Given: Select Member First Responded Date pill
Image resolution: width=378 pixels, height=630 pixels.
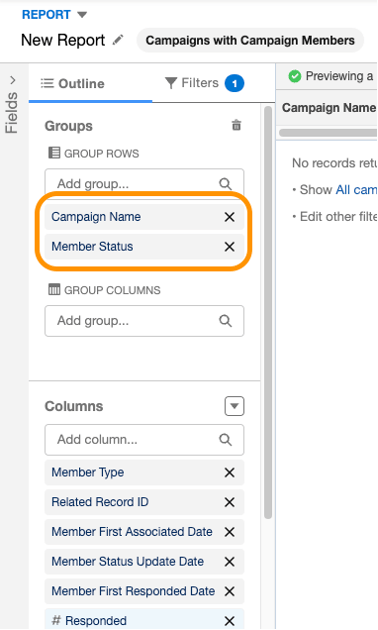Looking at the screenshot, I should click(x=144, y=591).
